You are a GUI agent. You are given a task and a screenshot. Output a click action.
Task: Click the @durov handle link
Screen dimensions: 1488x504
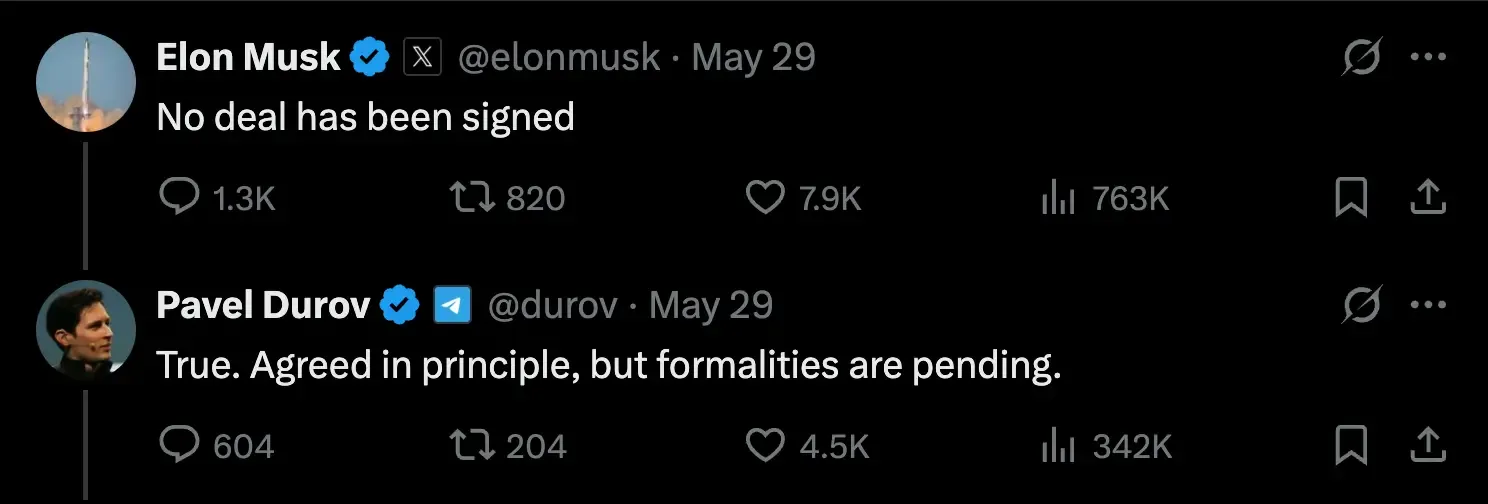[x=551, y=305]
